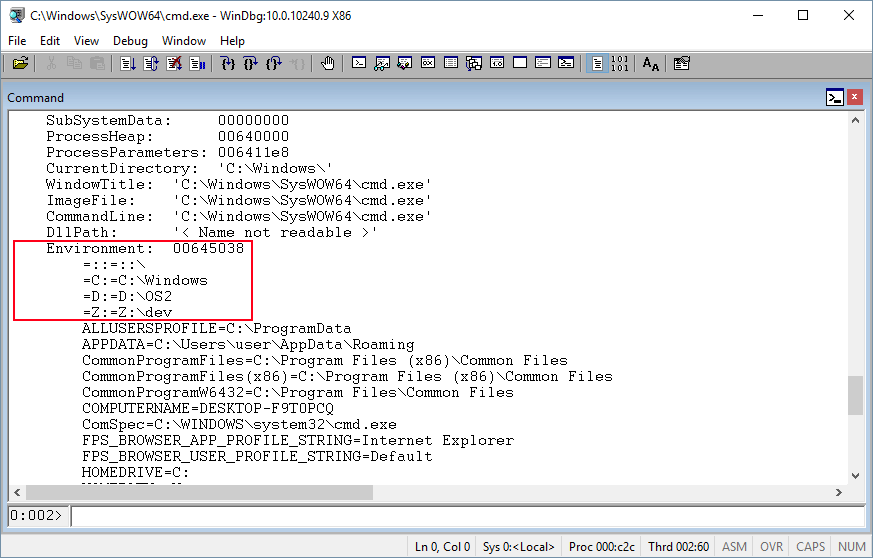Open the Font settings icon
873x558 pixels.
pyautogui.click(x=651, y=64)
